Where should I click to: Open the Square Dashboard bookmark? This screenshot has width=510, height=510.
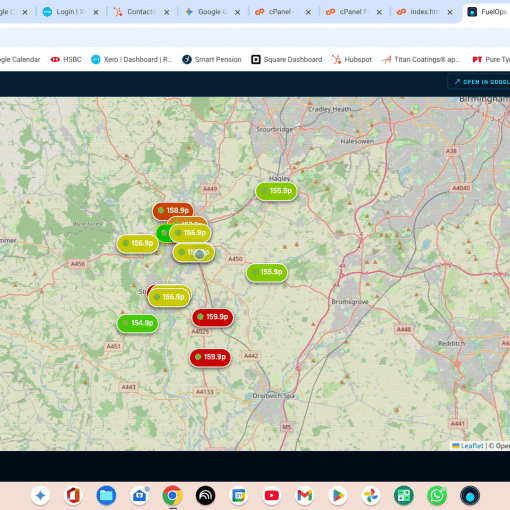coord(287,60)
